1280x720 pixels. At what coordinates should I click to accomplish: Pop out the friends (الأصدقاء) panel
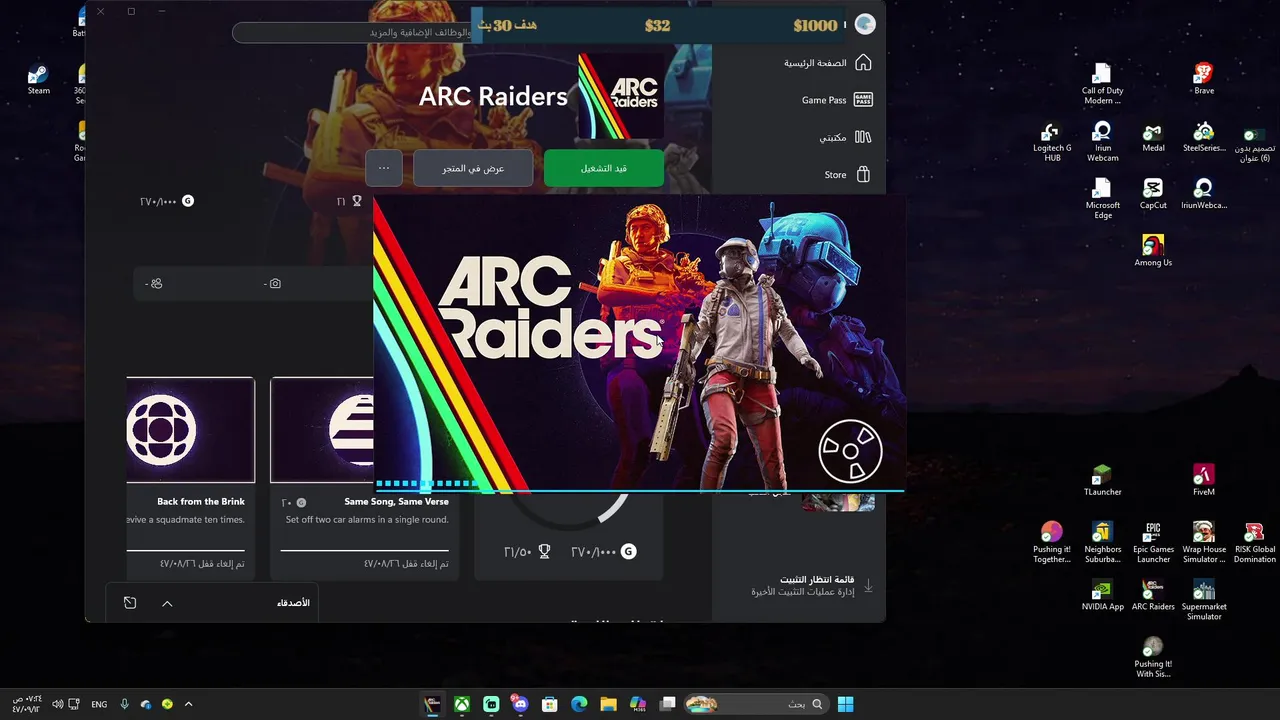tap(130, 603)
